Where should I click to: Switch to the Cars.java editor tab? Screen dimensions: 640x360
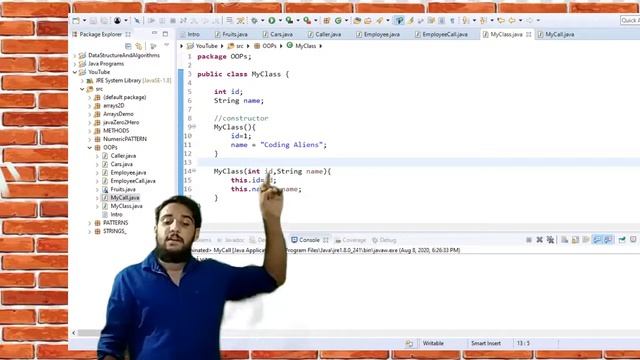tap(278, 35)
